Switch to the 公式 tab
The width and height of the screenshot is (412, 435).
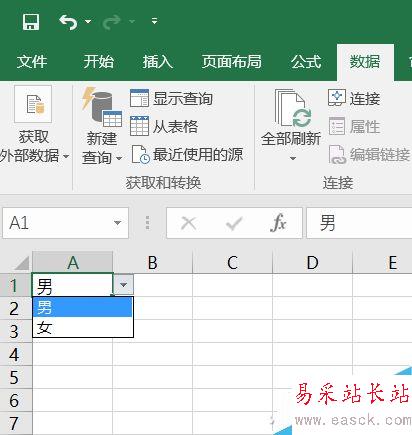[306, 62]
